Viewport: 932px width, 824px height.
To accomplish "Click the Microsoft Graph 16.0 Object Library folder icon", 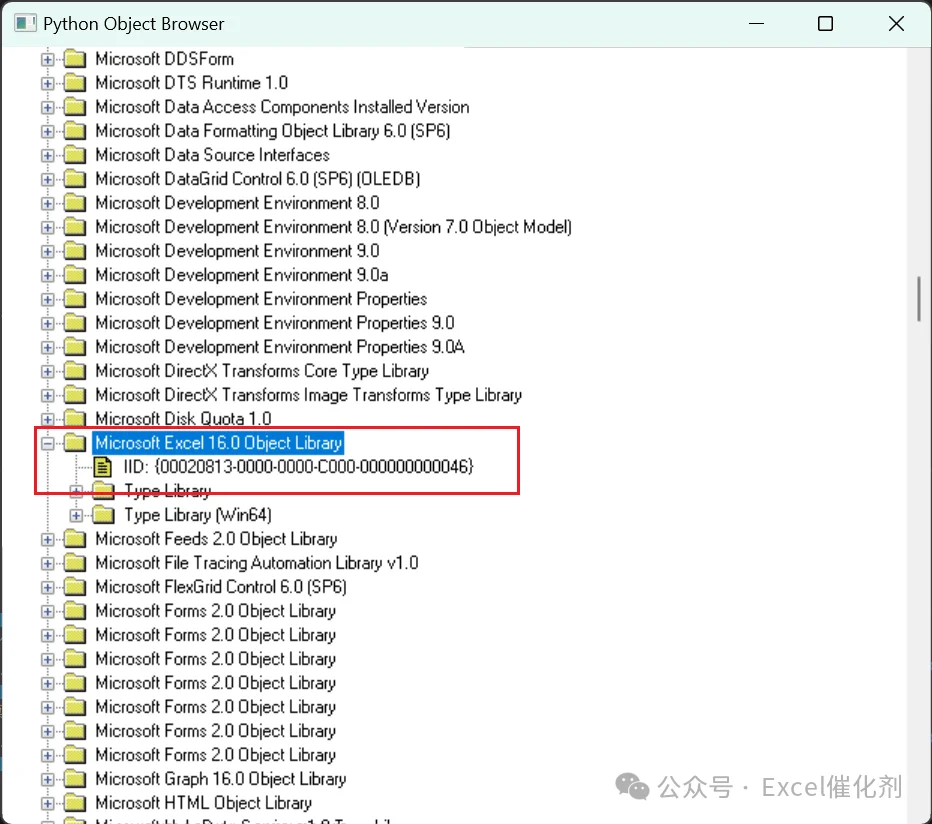I will (x=75, y=779).
